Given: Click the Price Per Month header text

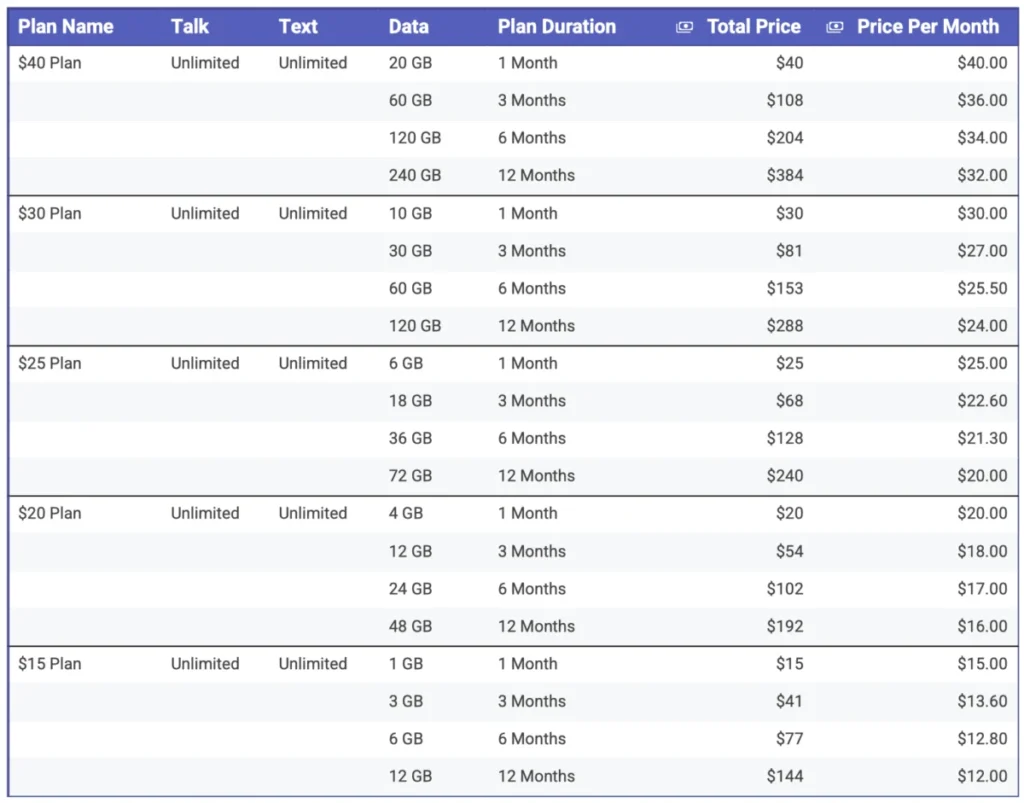Looking at the screenshot, I should 927,27.
